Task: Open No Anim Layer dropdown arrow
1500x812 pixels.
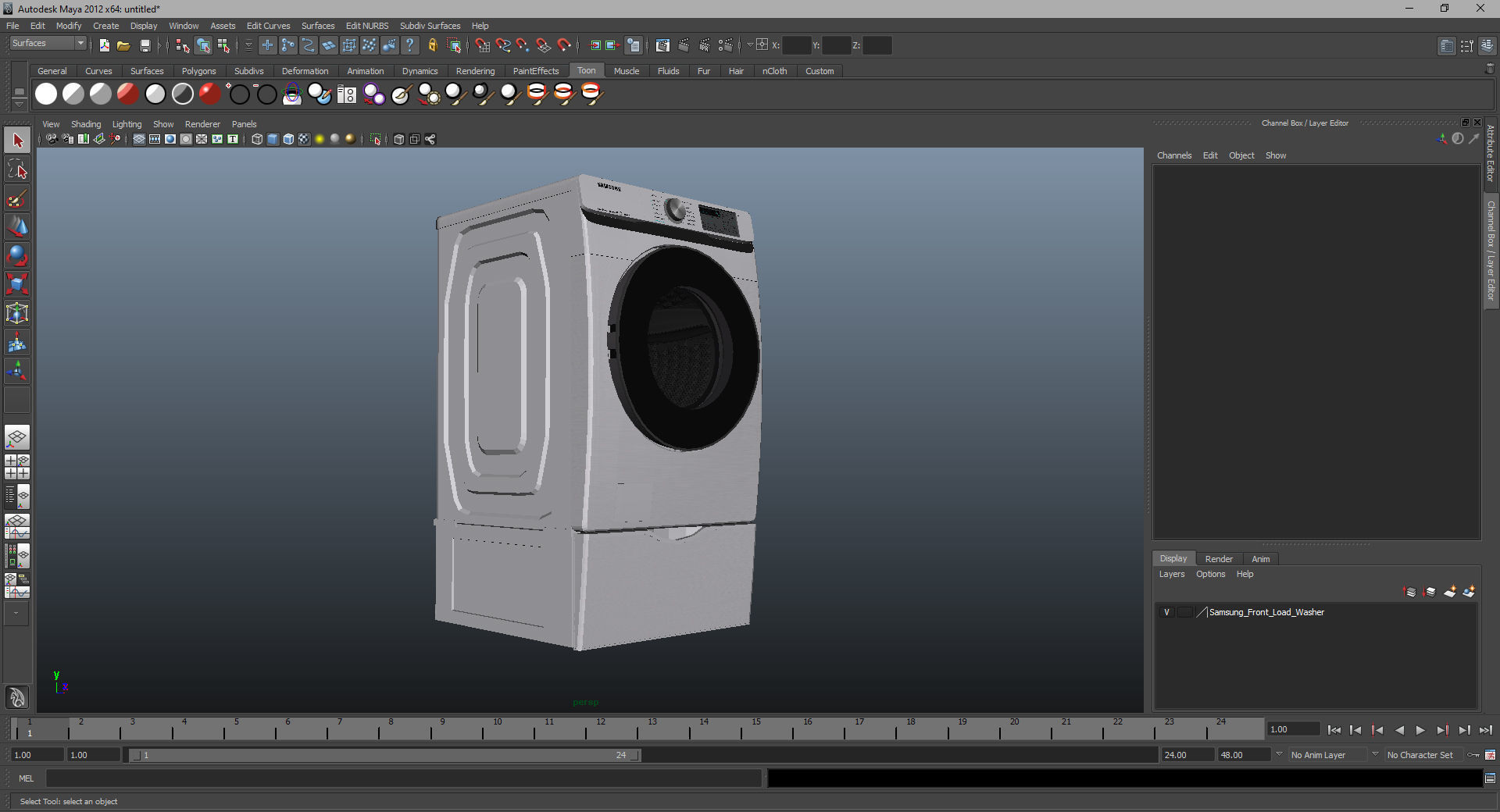Action: click(x=1279, y=754)
